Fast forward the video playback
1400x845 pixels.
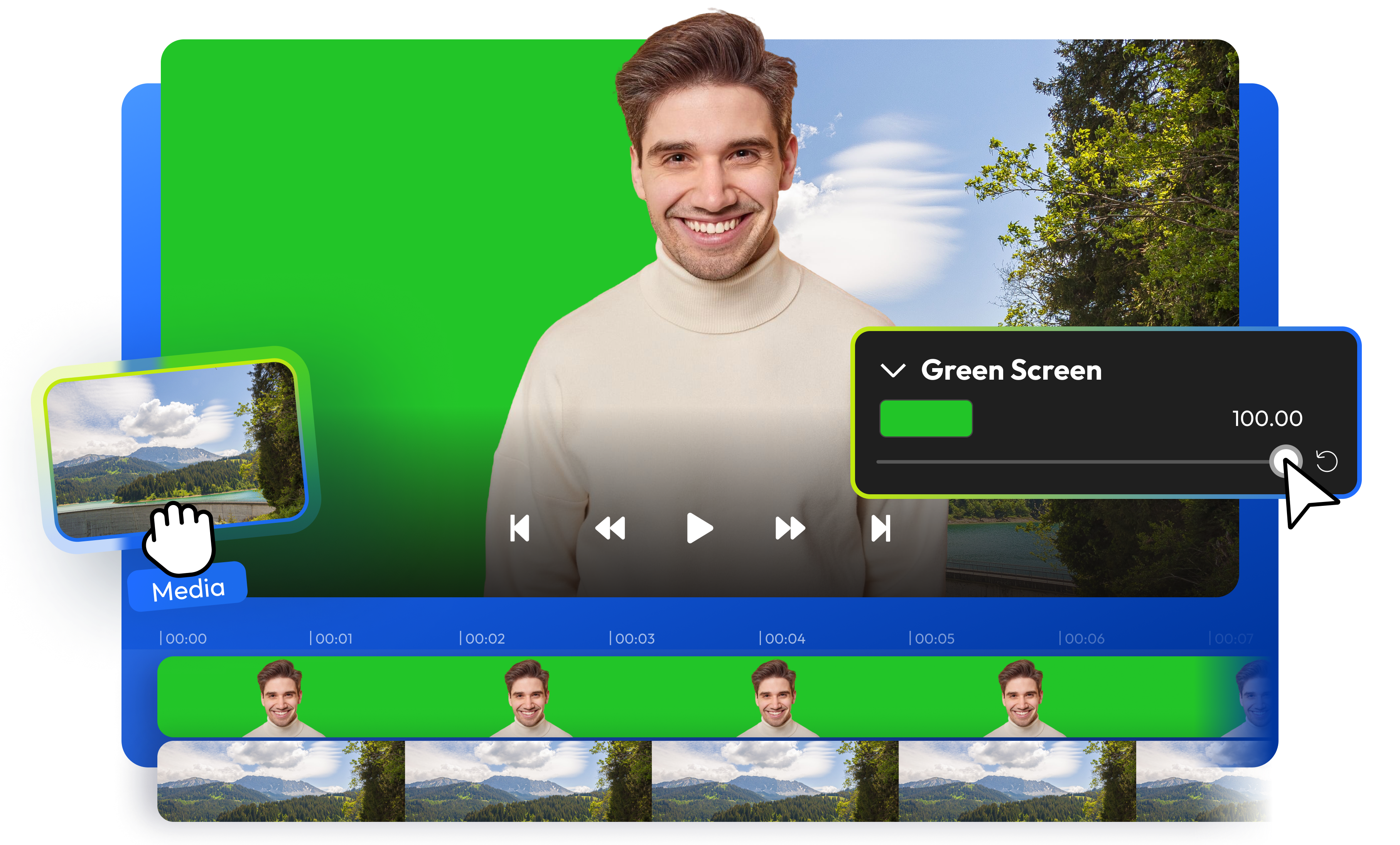(x=790, y=529)
